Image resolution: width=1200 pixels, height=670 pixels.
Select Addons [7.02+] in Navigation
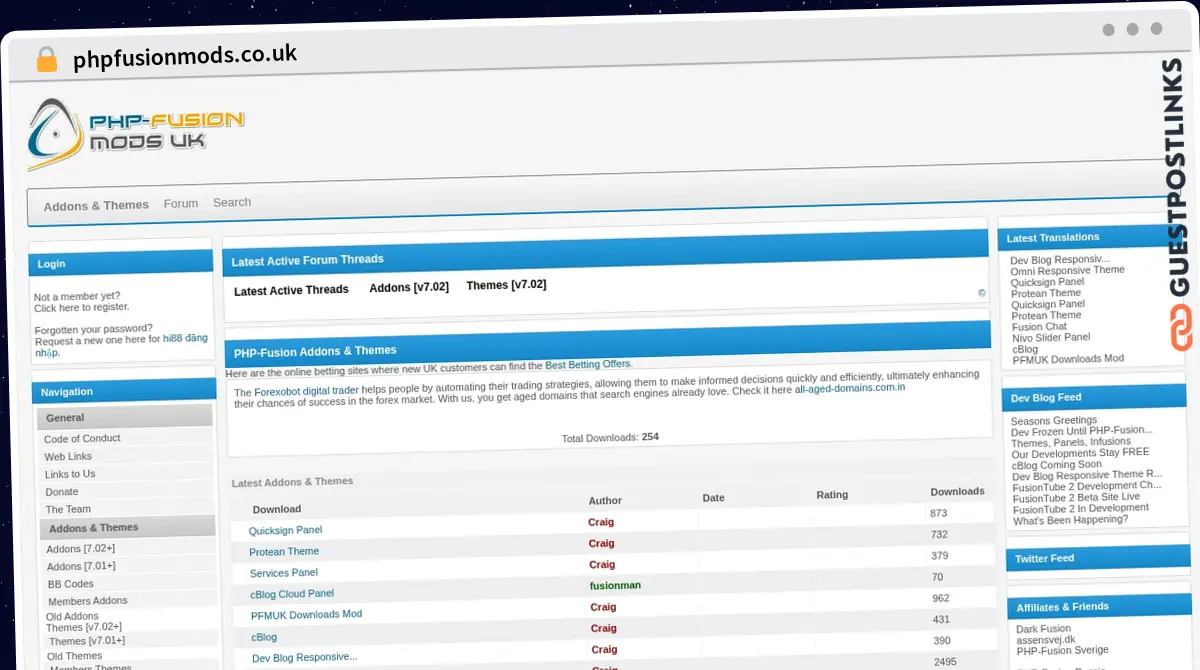pos(81,548)
